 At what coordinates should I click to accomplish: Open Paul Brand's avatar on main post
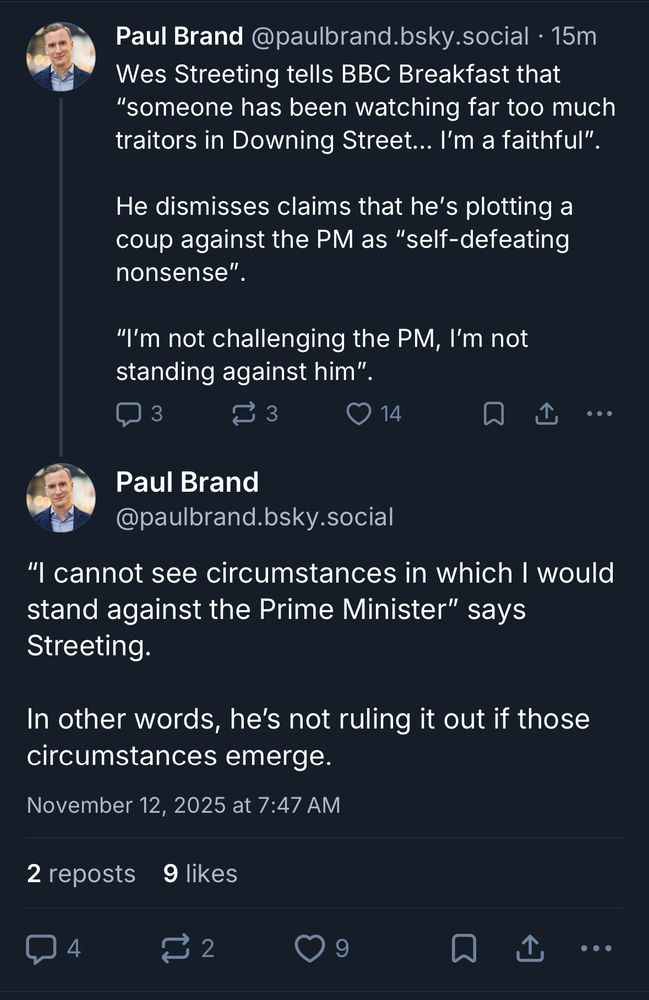pos(61,498)
